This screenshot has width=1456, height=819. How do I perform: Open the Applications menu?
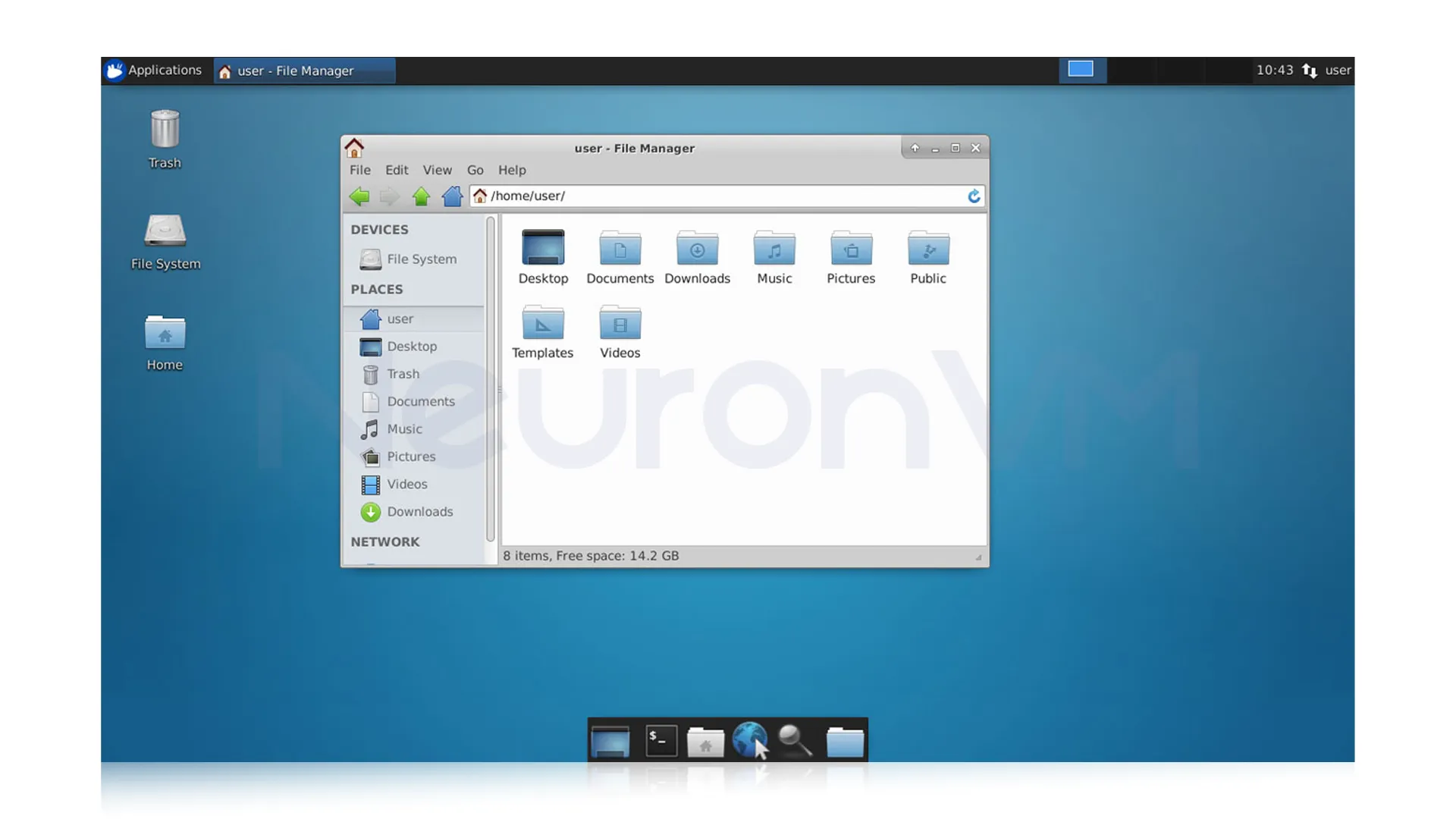point(154,71)
